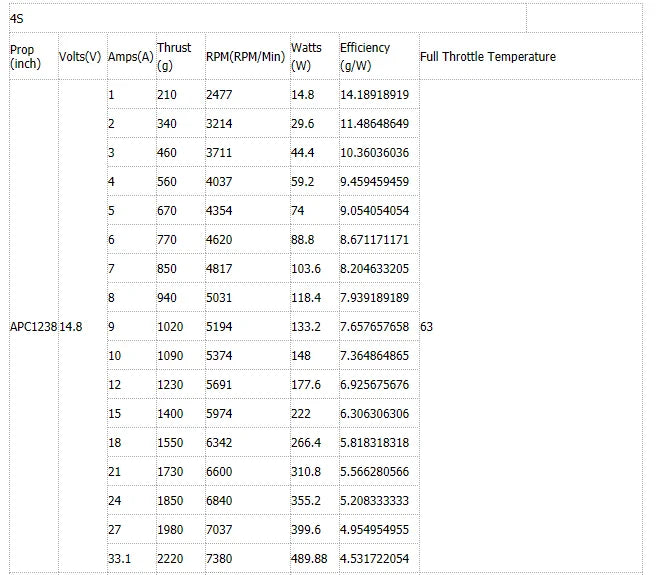
Task: Click RPM value 5691
Action: coord(219,384)
